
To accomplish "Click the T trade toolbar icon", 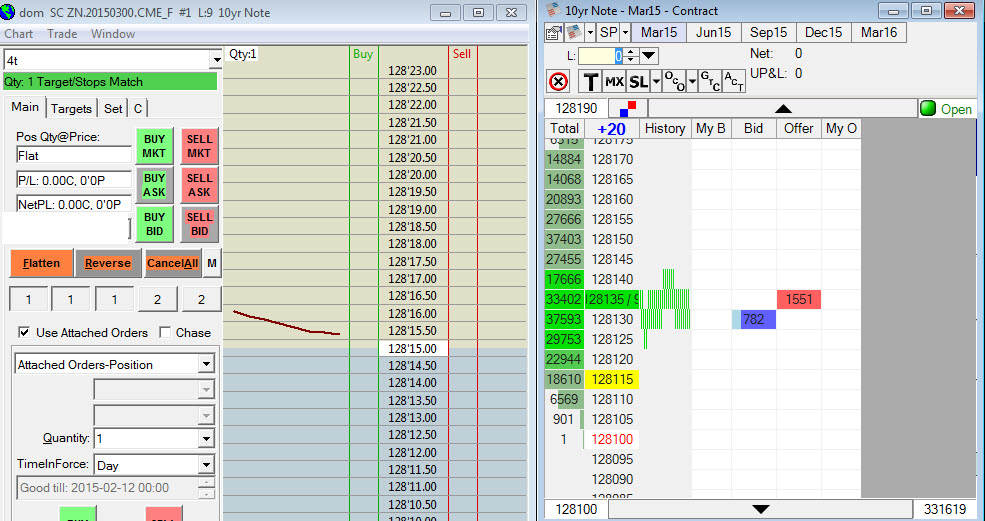I will [x=590, y=82].
